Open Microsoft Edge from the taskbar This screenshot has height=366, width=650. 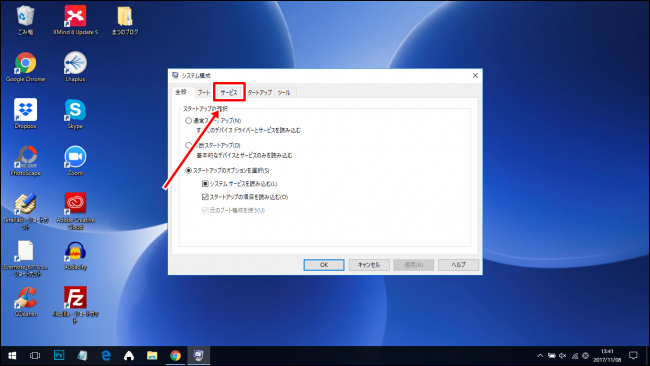tap(106, 356)
